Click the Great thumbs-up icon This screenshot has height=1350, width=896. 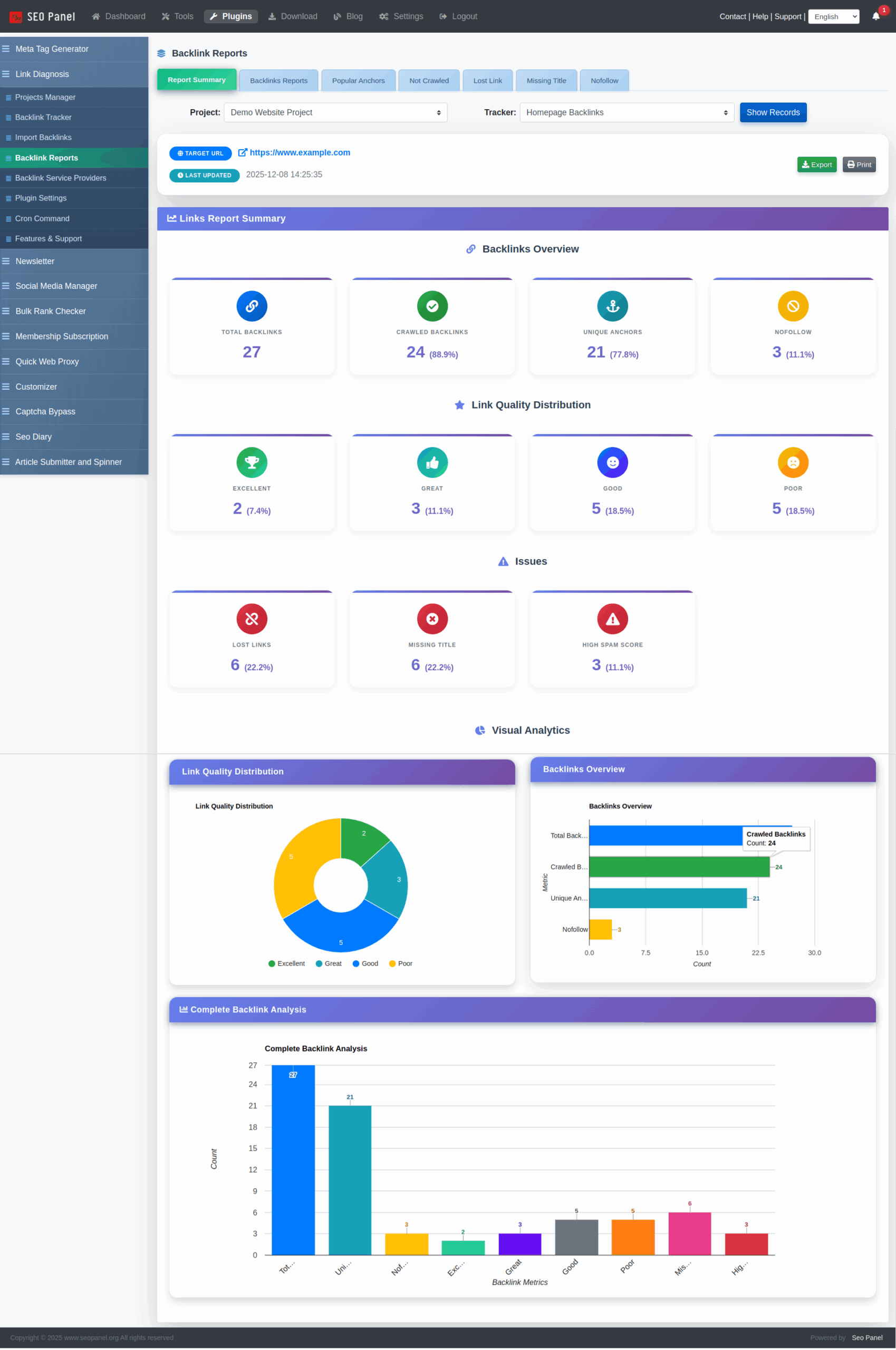pyautogui.click(x=432, y=463)
